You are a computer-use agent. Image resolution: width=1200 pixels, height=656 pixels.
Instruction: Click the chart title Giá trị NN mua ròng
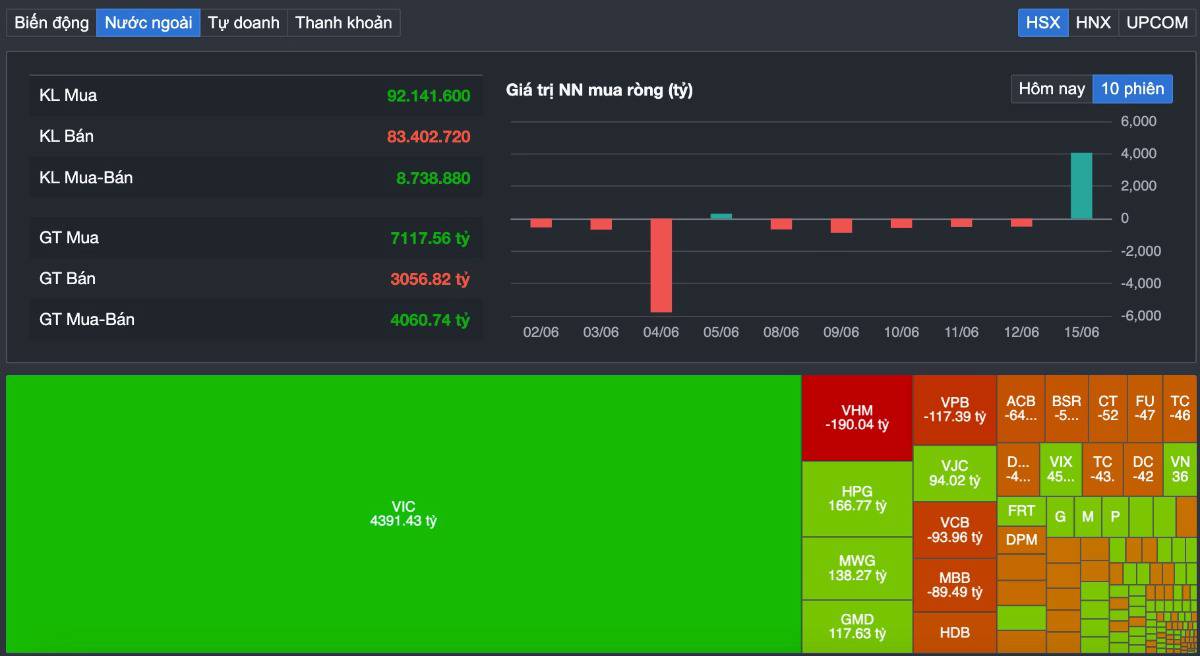[599, 90]
